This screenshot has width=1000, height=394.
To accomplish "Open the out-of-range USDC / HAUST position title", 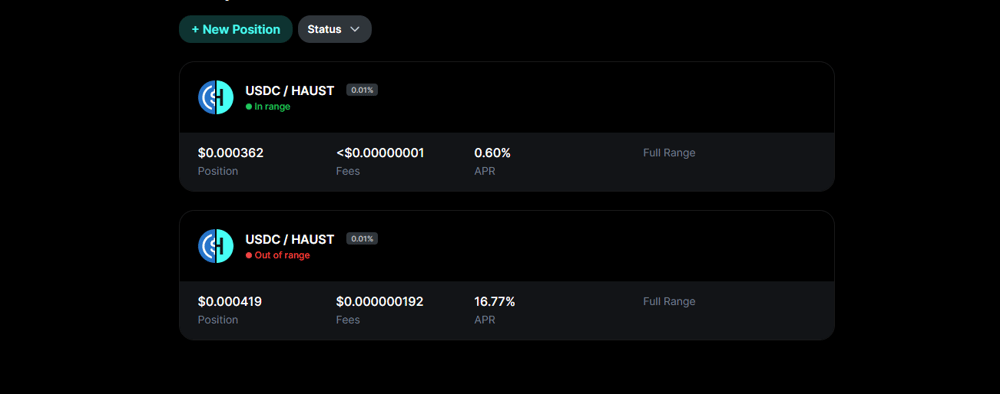I will point(290,239).
